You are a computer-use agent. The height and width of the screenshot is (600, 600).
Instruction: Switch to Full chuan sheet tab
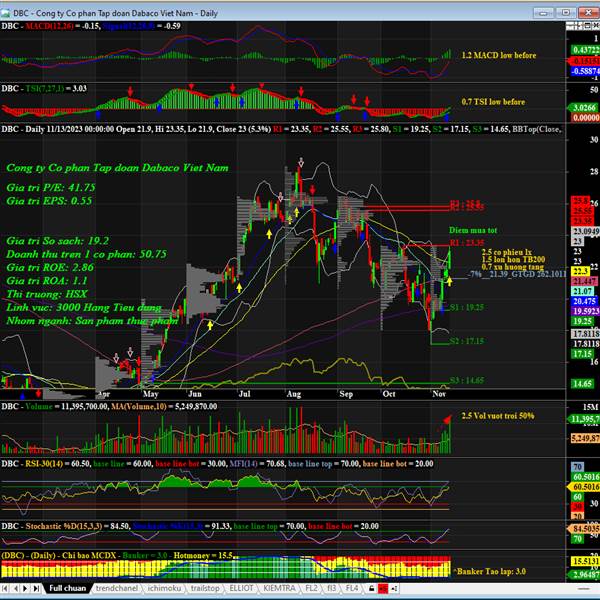pyautogui.click(x=67, y=588)
